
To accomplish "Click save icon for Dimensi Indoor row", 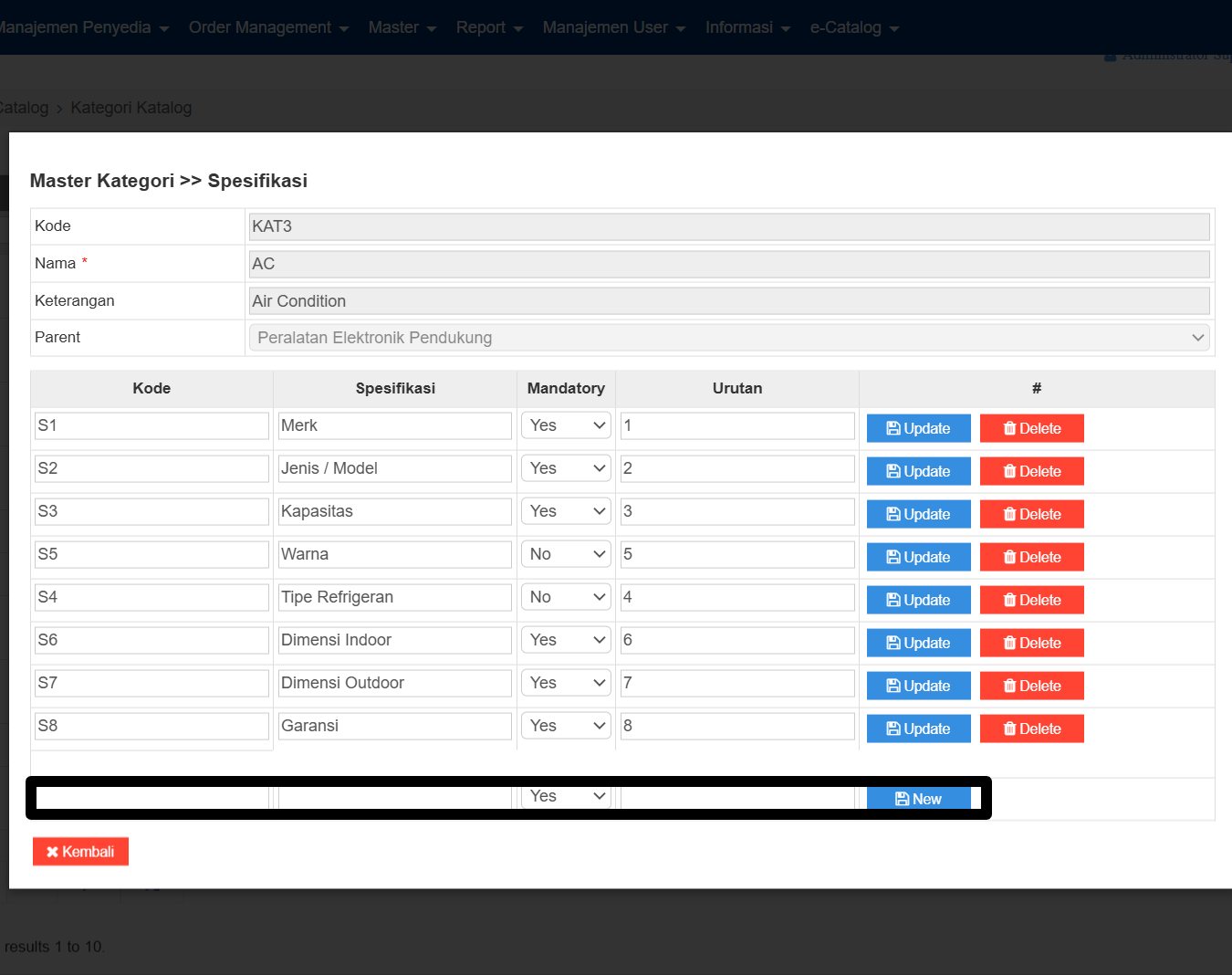I will click(893, 643).
